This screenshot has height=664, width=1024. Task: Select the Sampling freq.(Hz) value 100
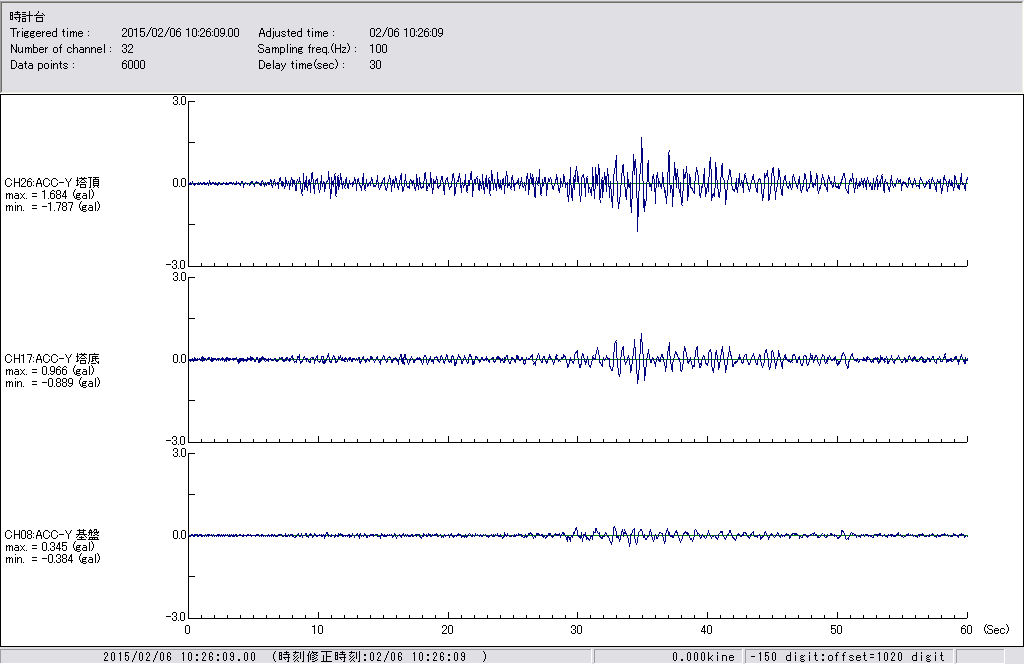click(378, 49)
